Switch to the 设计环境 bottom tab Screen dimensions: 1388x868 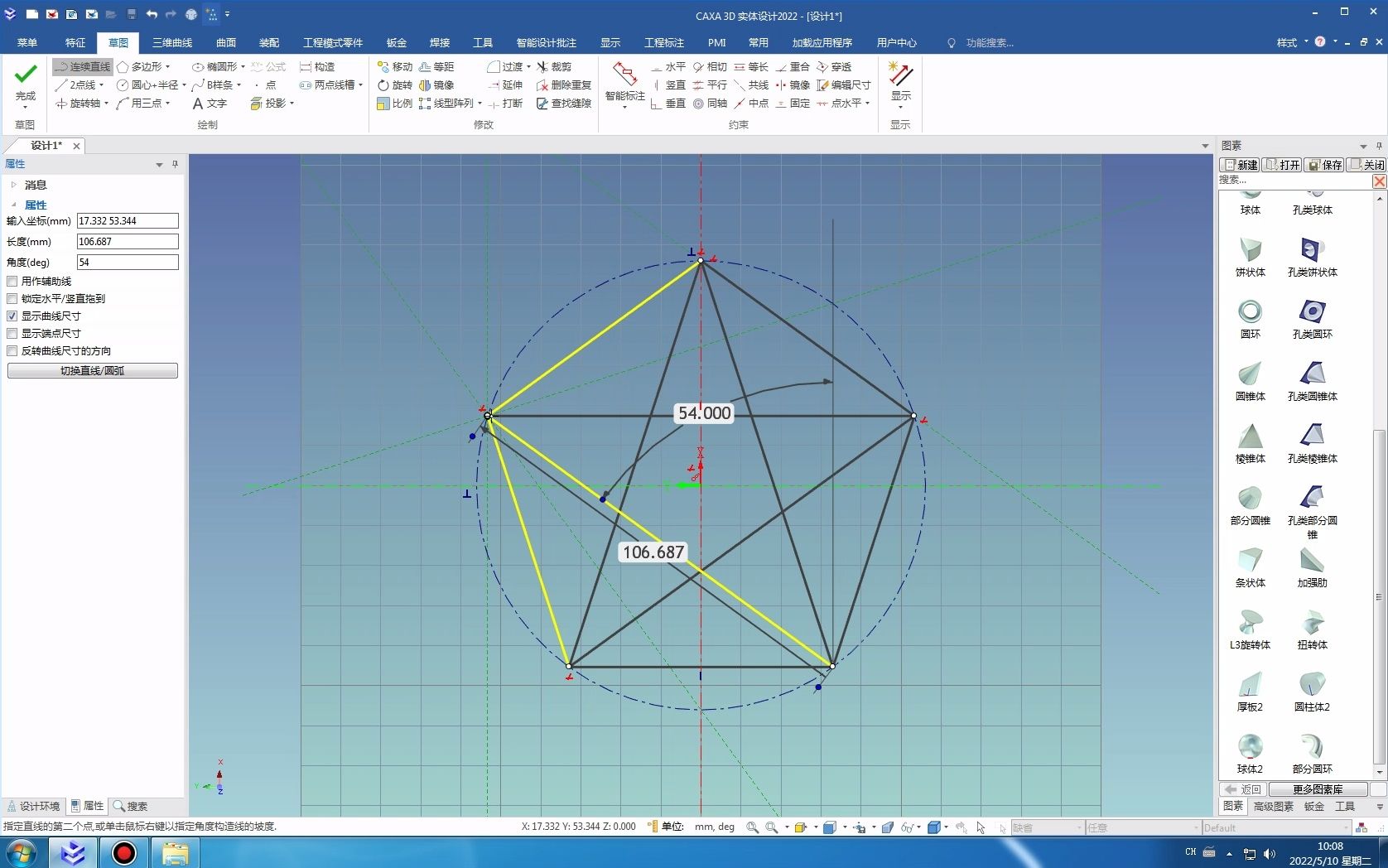point(34,806)
